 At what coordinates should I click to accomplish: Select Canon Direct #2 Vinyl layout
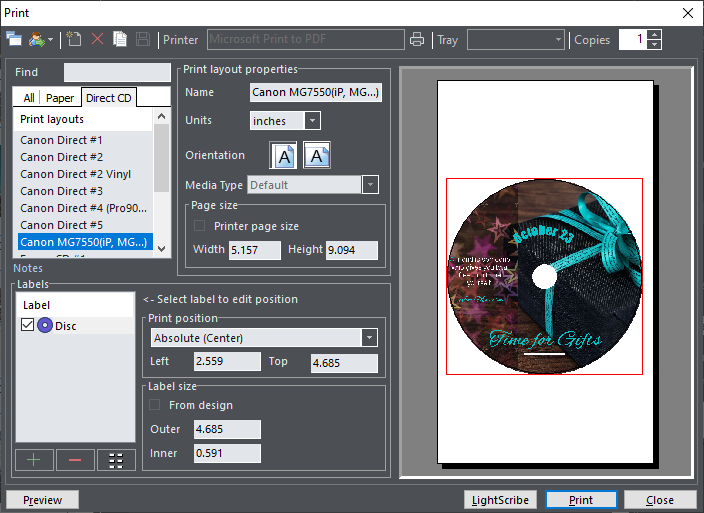pyautogui.click(x=75, y=174)
